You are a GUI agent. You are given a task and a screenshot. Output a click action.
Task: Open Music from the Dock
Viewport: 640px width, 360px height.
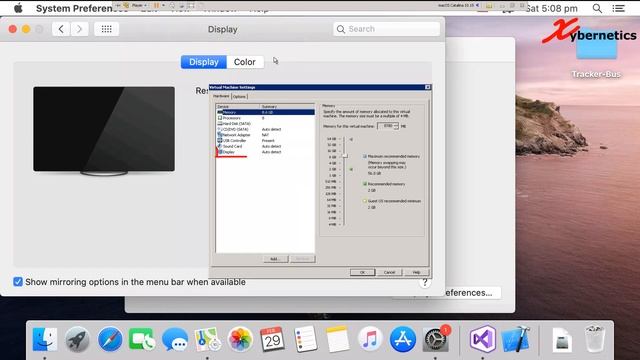[x=370, y=340]
